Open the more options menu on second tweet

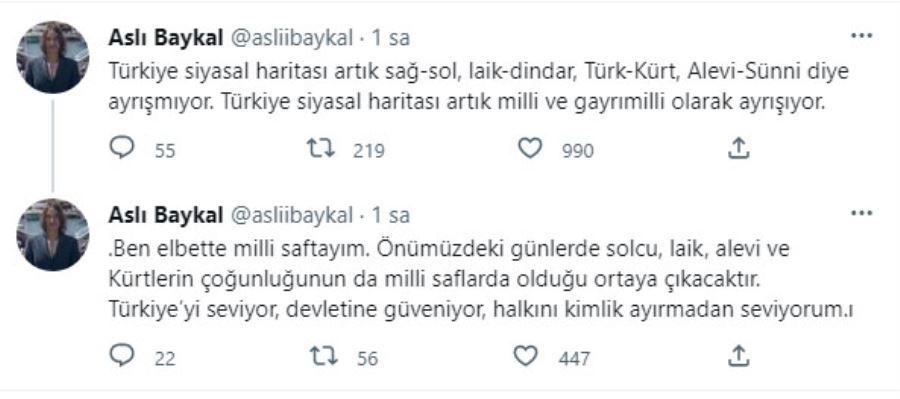pos(862,214)
